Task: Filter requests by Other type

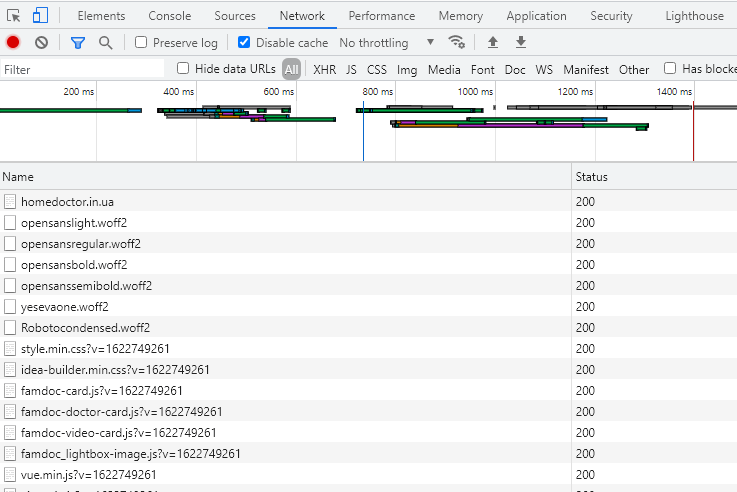Action: pyautogui.click(x=634, y=70)
